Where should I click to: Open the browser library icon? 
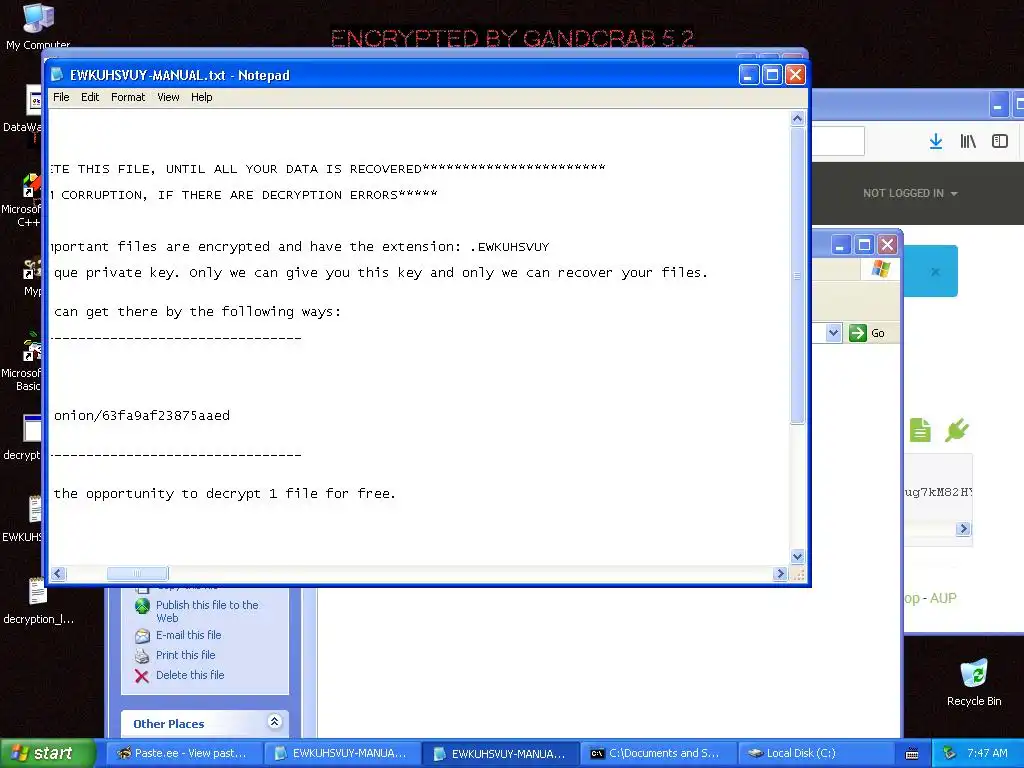click(x=968, y=141)
